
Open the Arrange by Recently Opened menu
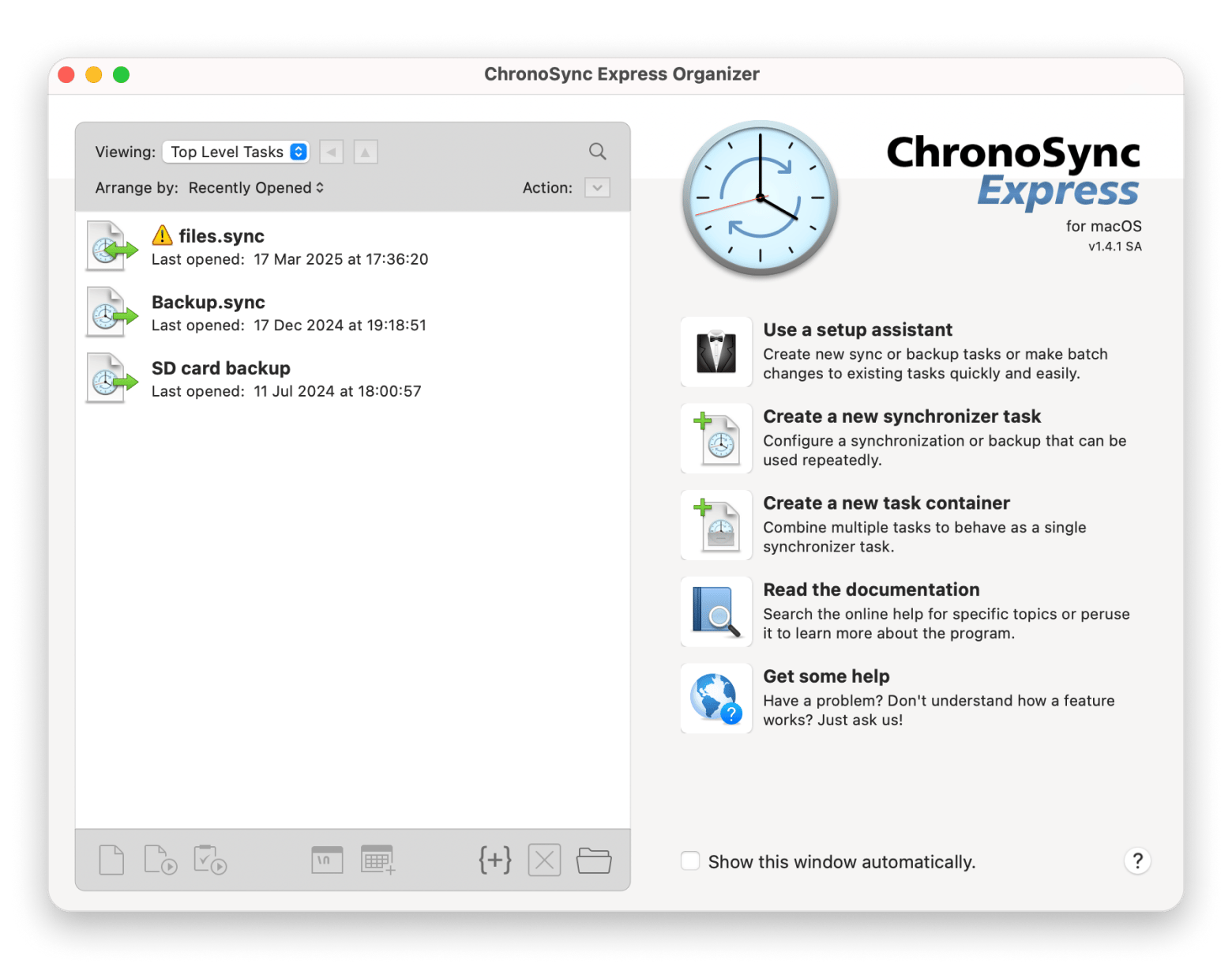pyautogui.click(x=256, y=188)
